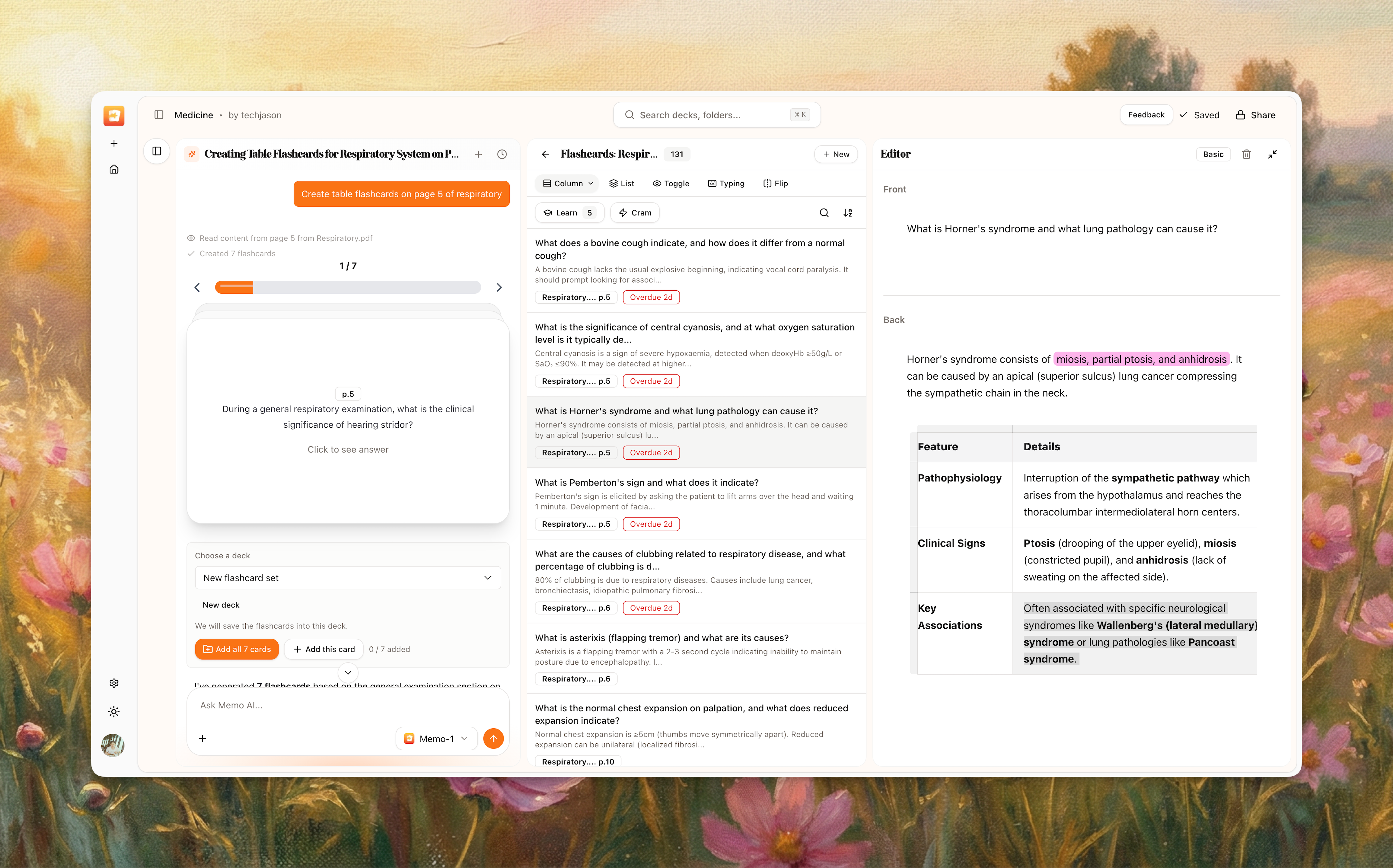This screenshot has width=1393, height=868.
Task: Open the home icon in the sidebar
Action: pyautogui.click(x=114, y=169)
